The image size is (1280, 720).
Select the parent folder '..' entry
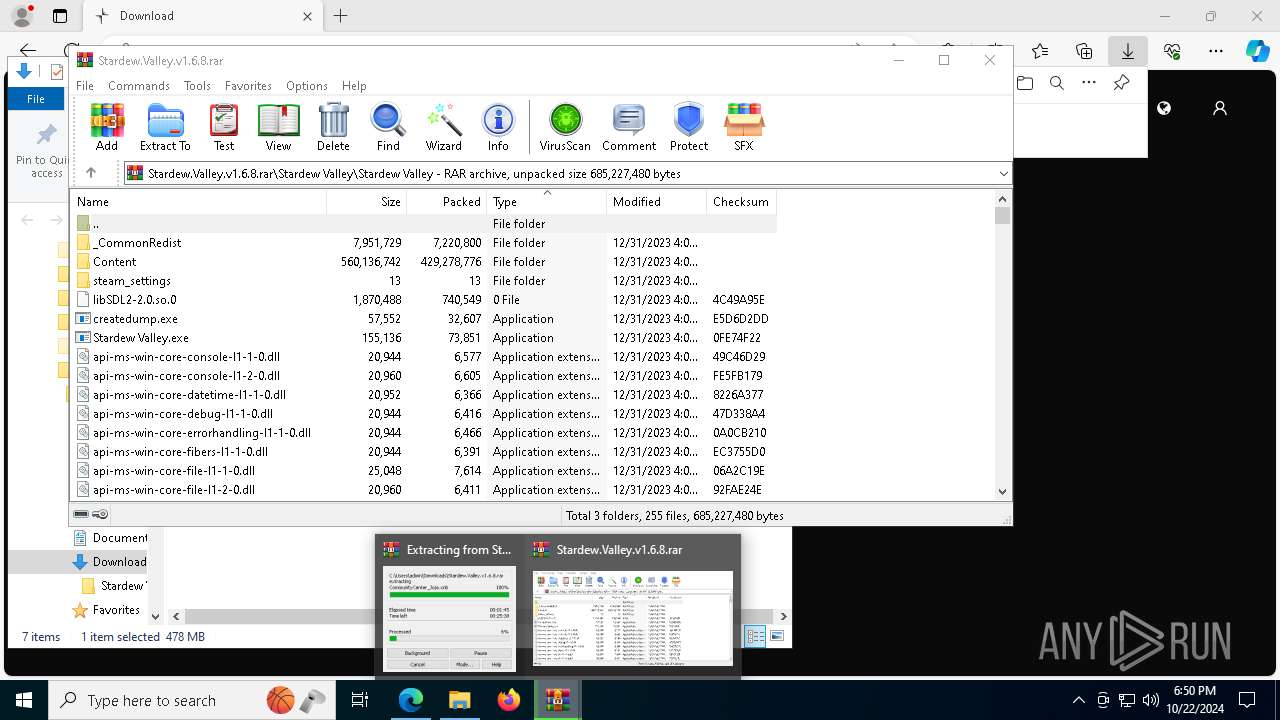425,224
